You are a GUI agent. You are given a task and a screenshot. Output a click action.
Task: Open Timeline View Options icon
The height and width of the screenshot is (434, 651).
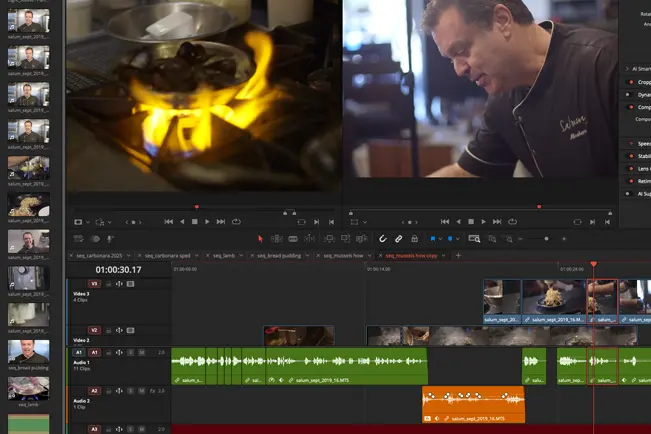click(x=78, y=239)
